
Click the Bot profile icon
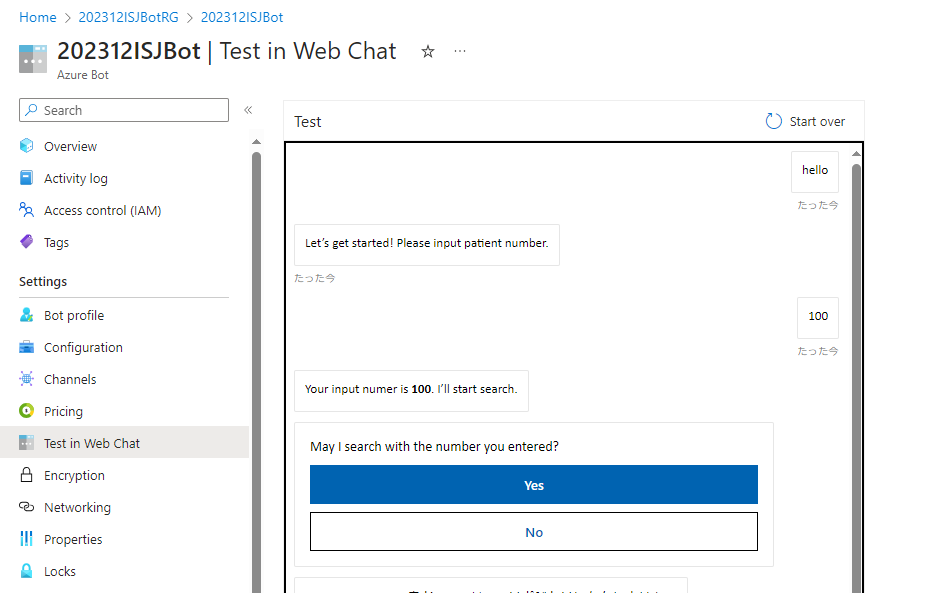tap(27, 315)
